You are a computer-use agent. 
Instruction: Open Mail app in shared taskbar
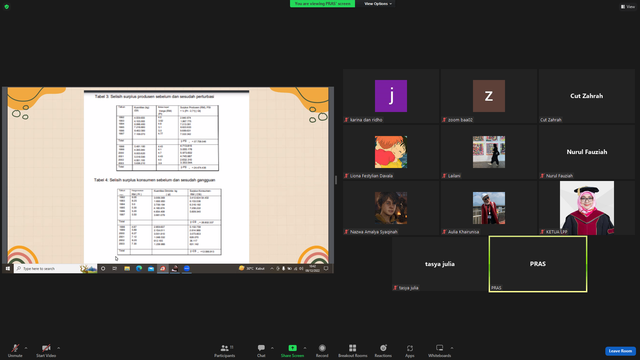151,269
